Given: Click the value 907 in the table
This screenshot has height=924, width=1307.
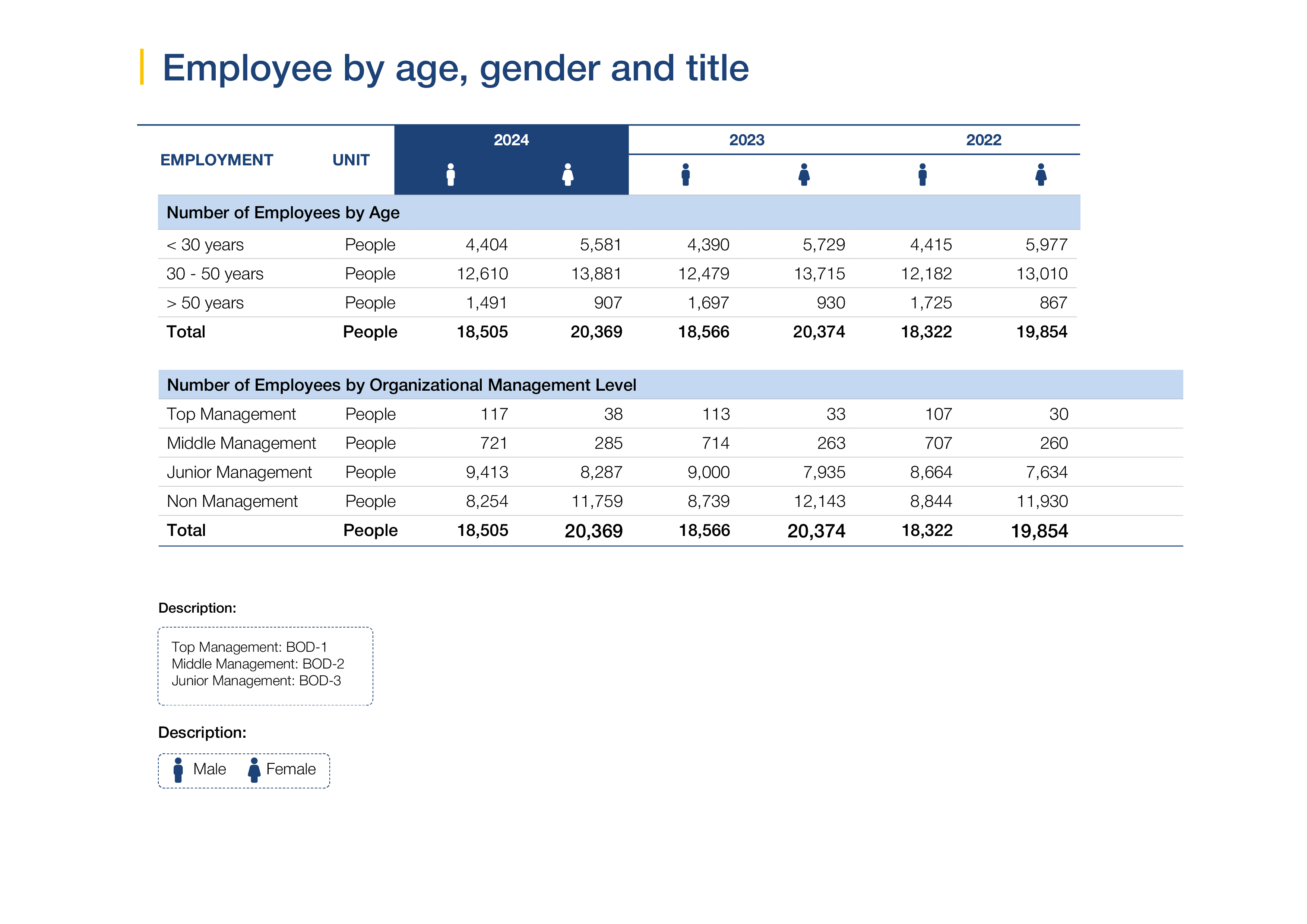Looking at the screenshot, I should (x=608, y=303).
